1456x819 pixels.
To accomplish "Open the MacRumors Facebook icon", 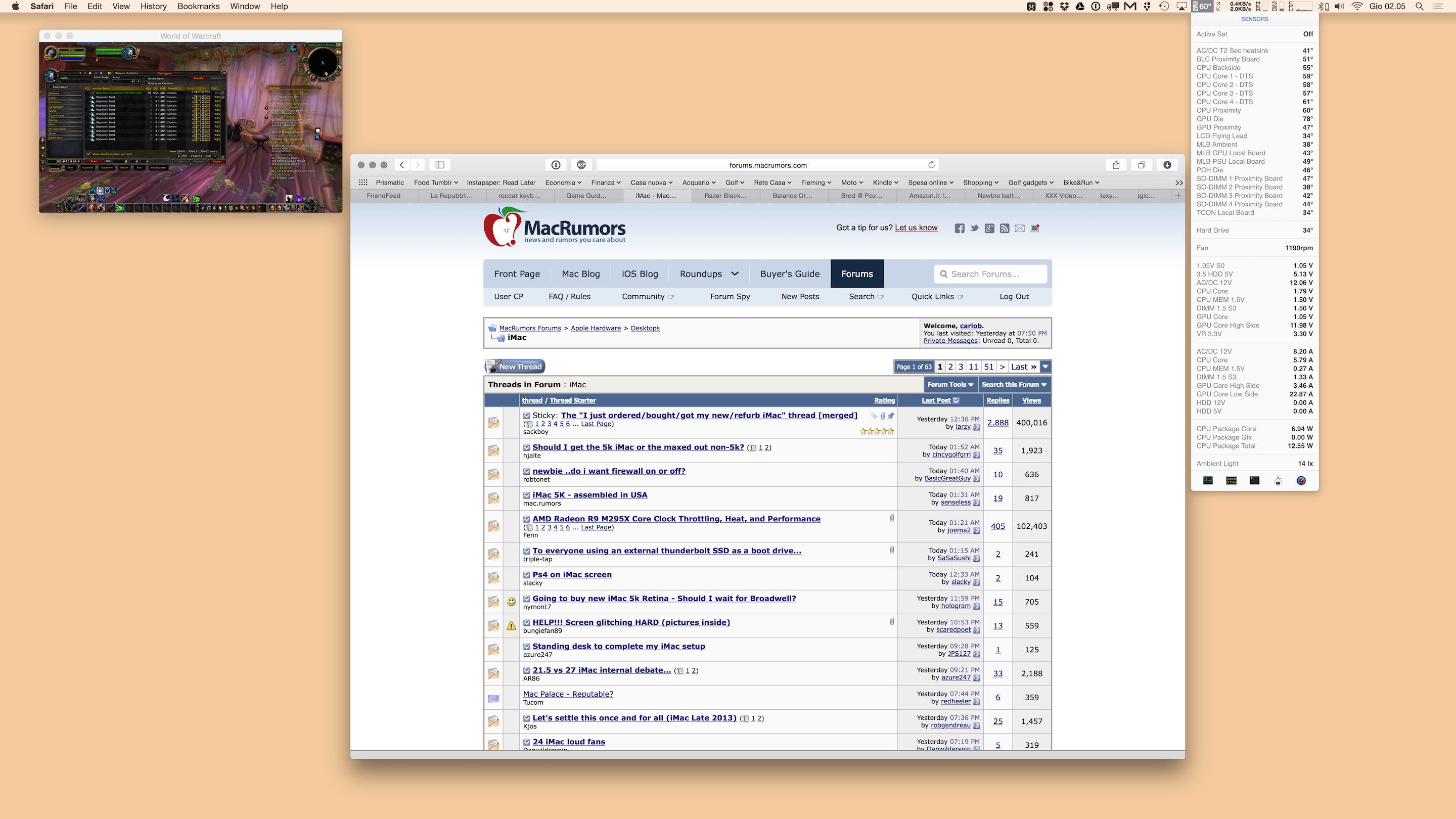I will click(x=959, y=229).
